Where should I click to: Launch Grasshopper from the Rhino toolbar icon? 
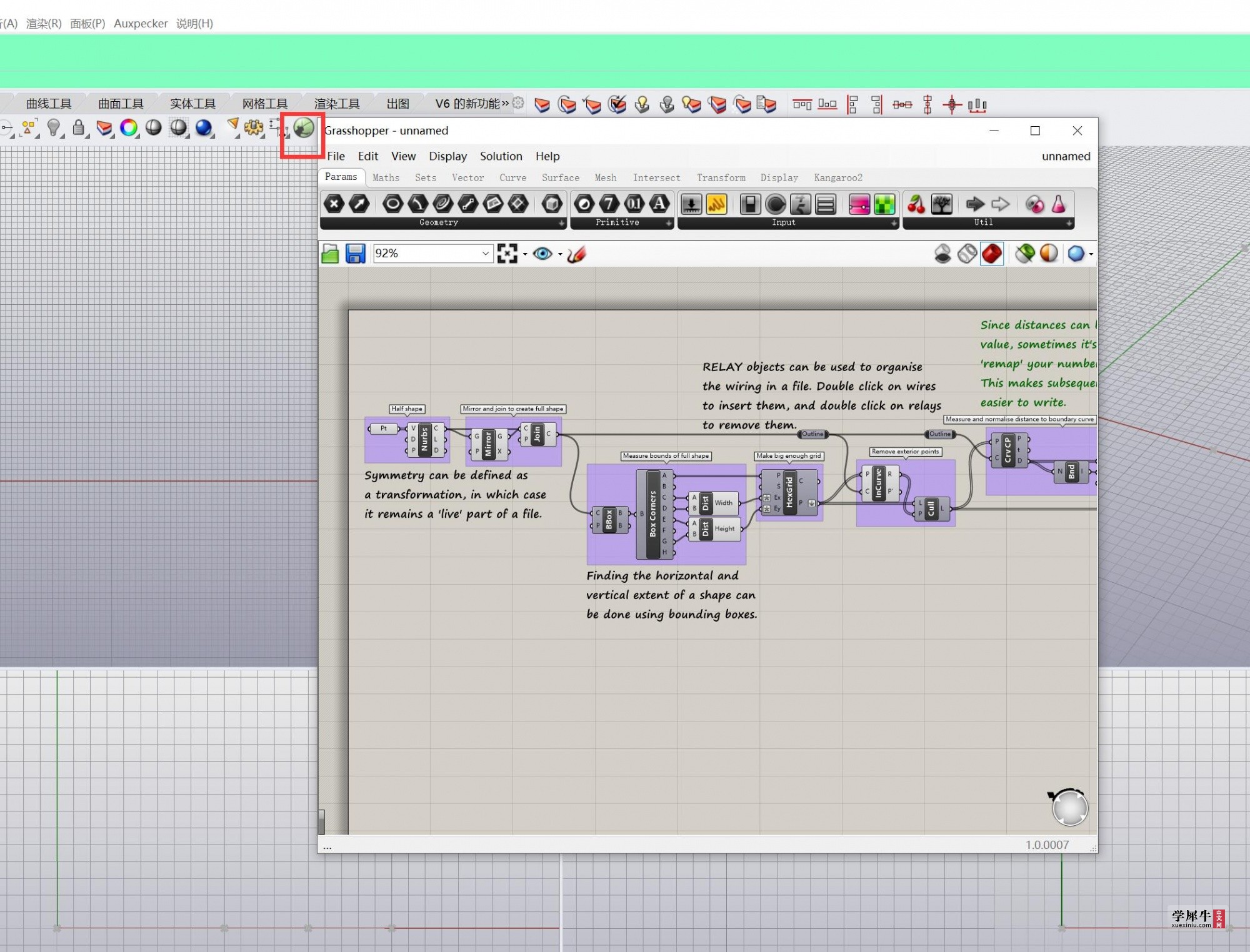304,128
